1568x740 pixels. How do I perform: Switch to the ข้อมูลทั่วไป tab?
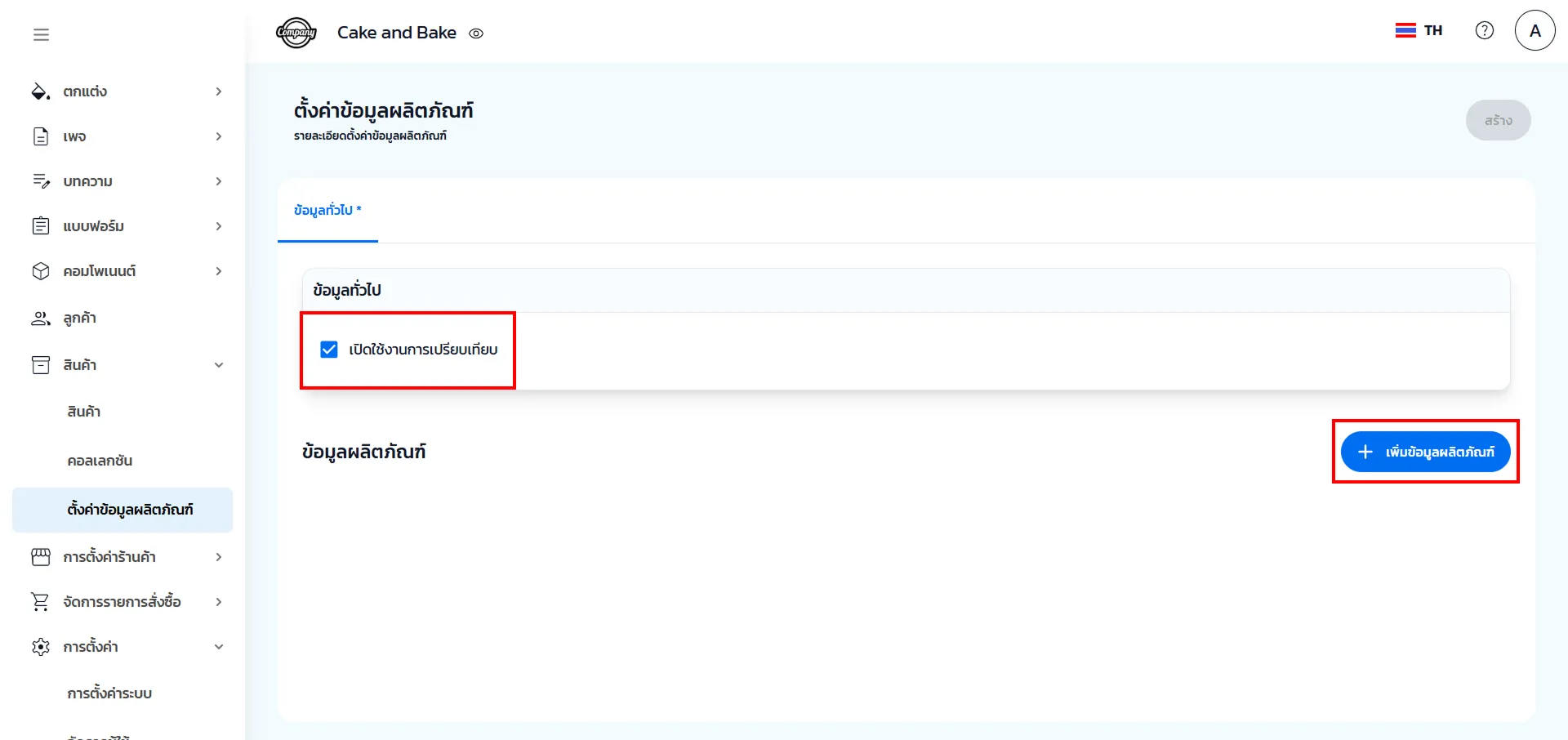(327, 211)
